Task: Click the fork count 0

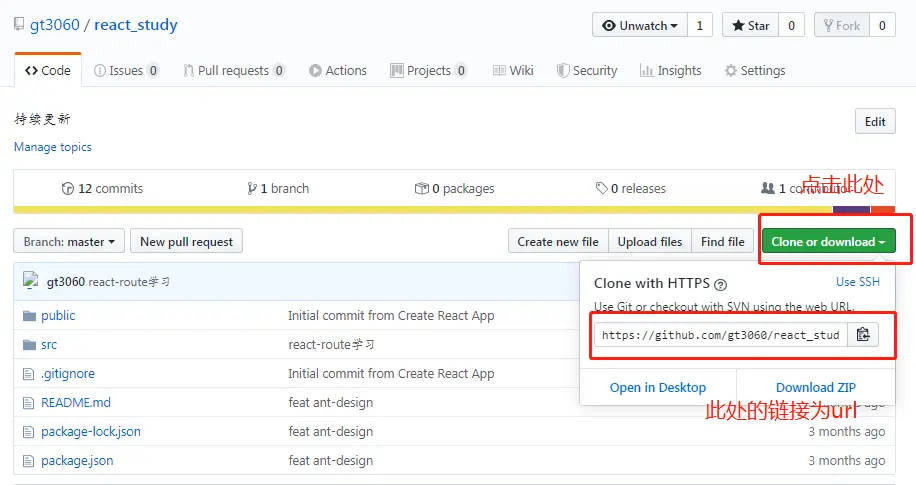Action: coord(882,25)
